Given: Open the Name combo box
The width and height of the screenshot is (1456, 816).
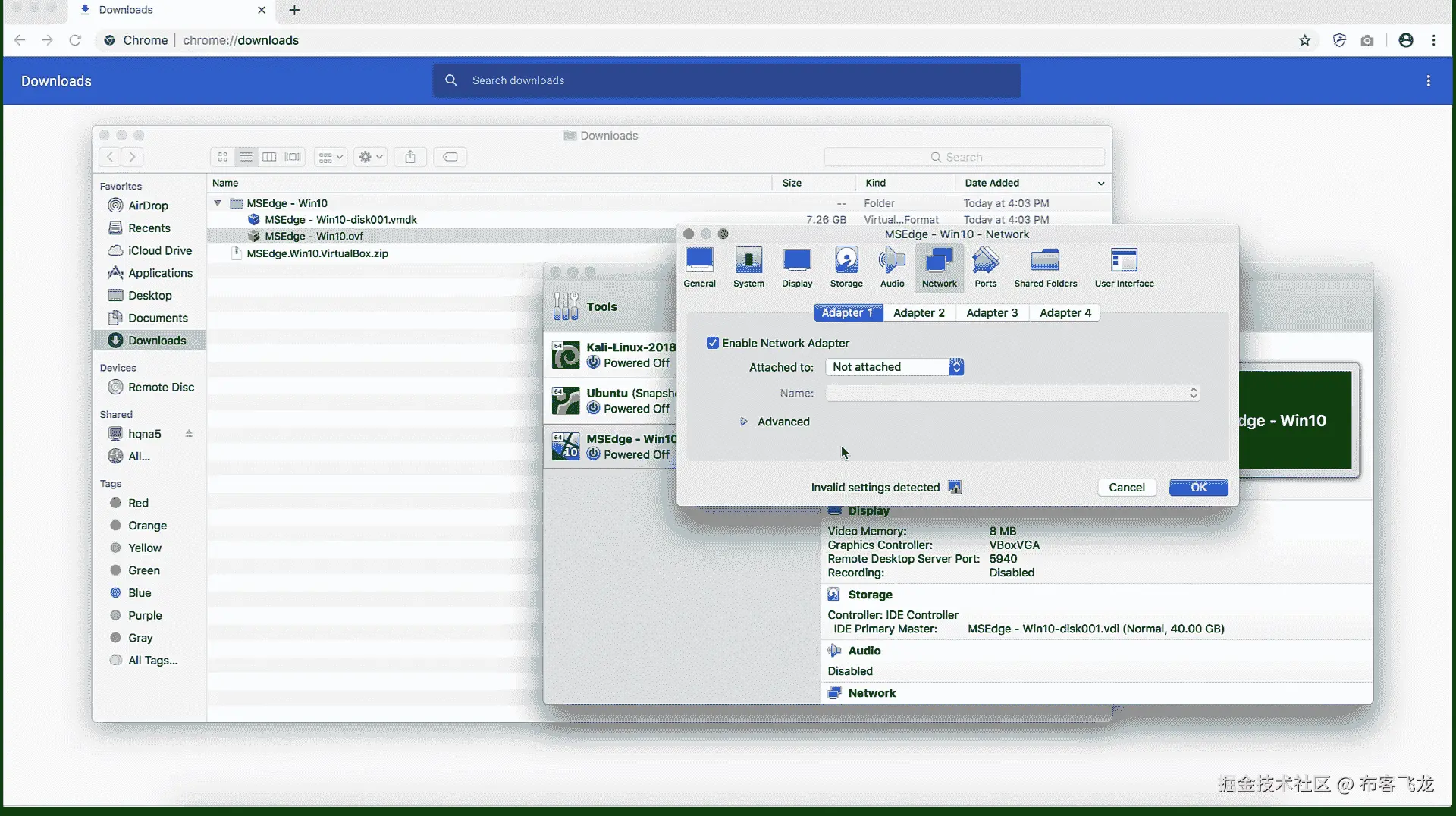Looking at the screenshot, I should [x=1012, y=393].
